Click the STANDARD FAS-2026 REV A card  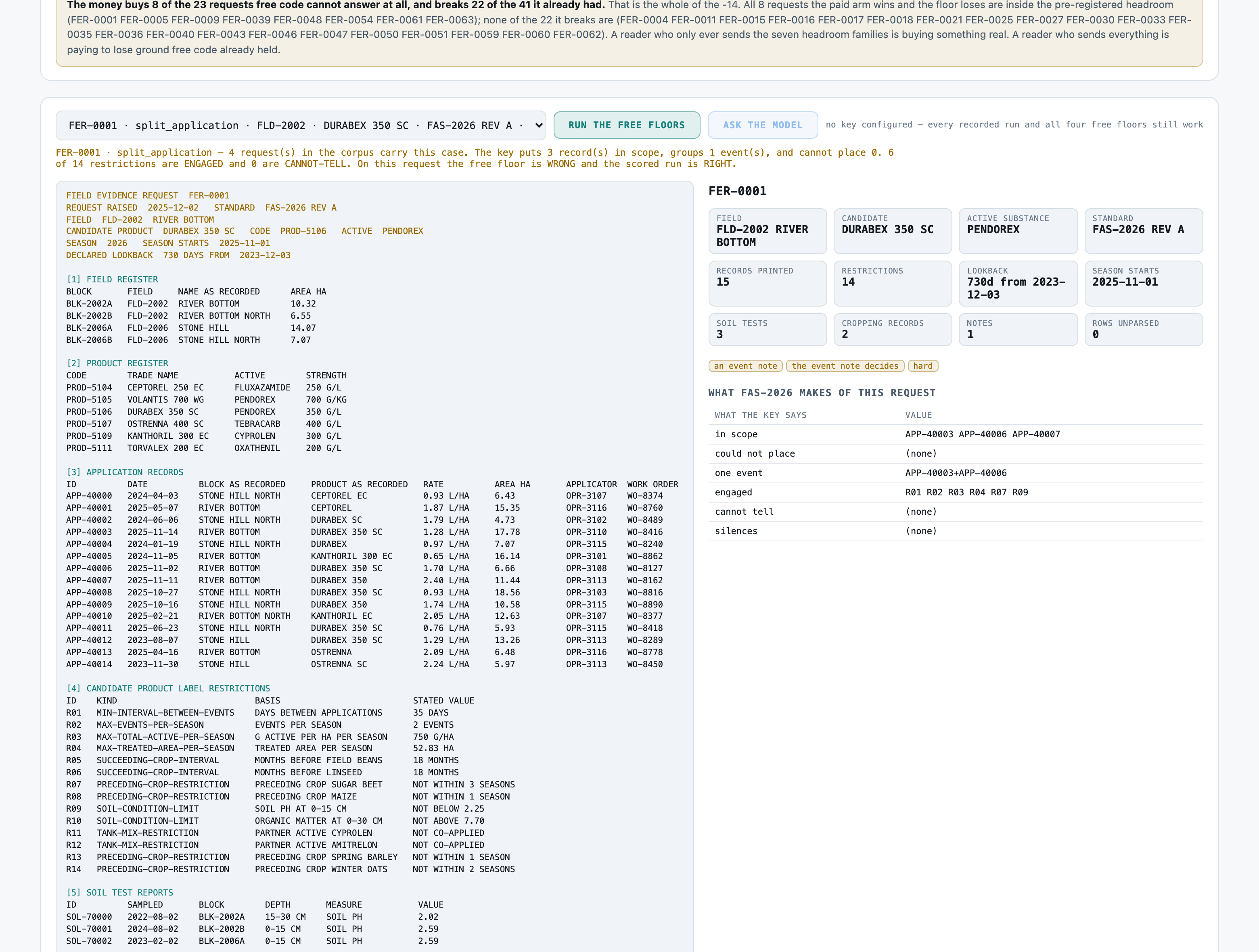pos(1144,231)
